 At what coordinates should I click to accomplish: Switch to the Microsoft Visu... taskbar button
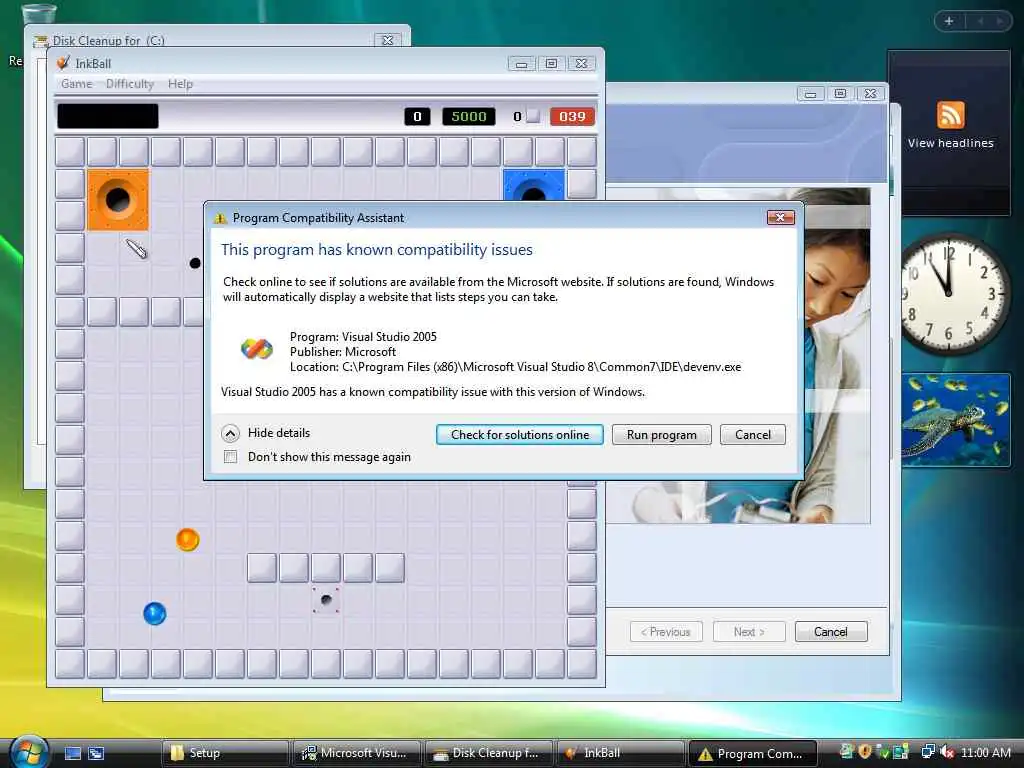click(x=357, y=753)
